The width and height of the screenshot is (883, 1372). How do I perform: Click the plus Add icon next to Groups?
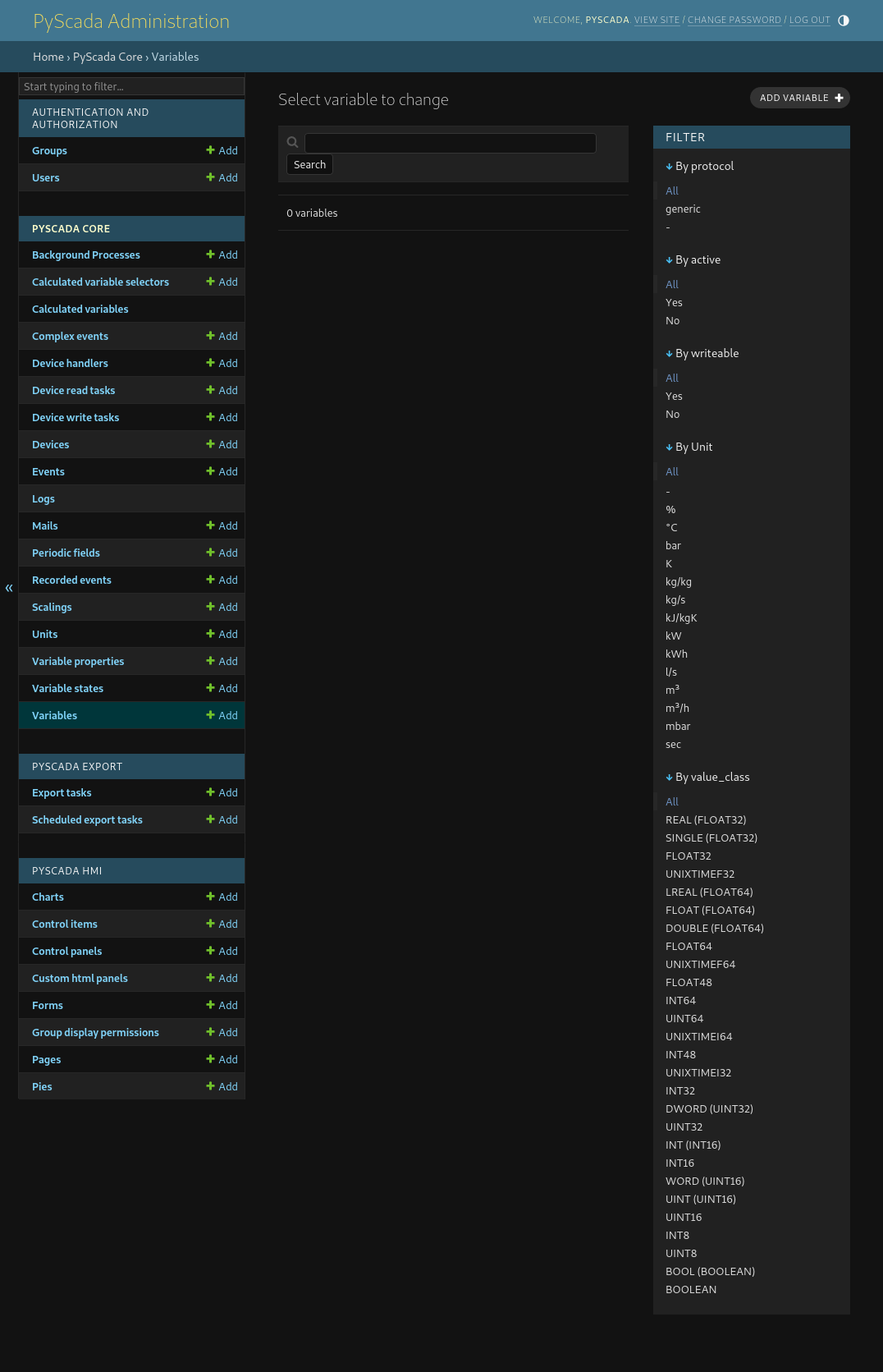(222, 150)
